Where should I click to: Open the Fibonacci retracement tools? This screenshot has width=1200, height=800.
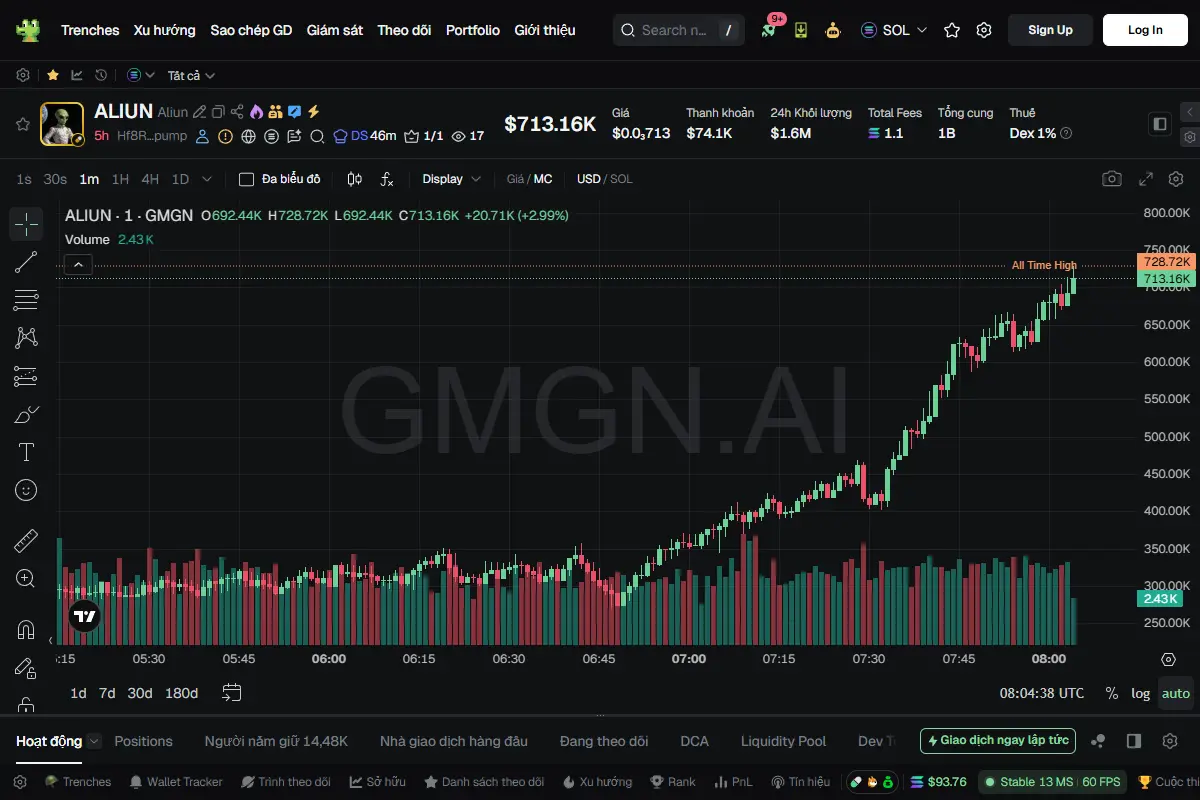[26, 300]
